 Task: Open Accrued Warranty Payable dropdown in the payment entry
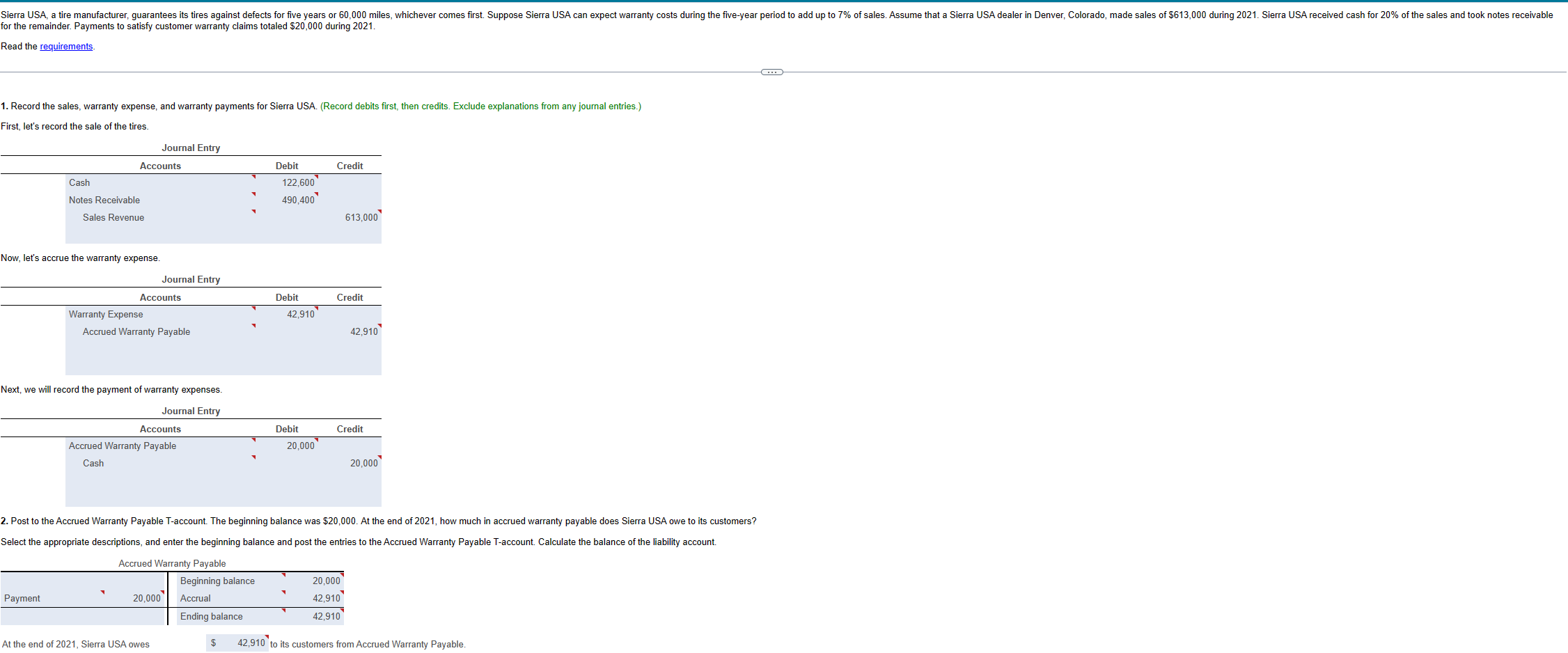(x=162, y=446)
